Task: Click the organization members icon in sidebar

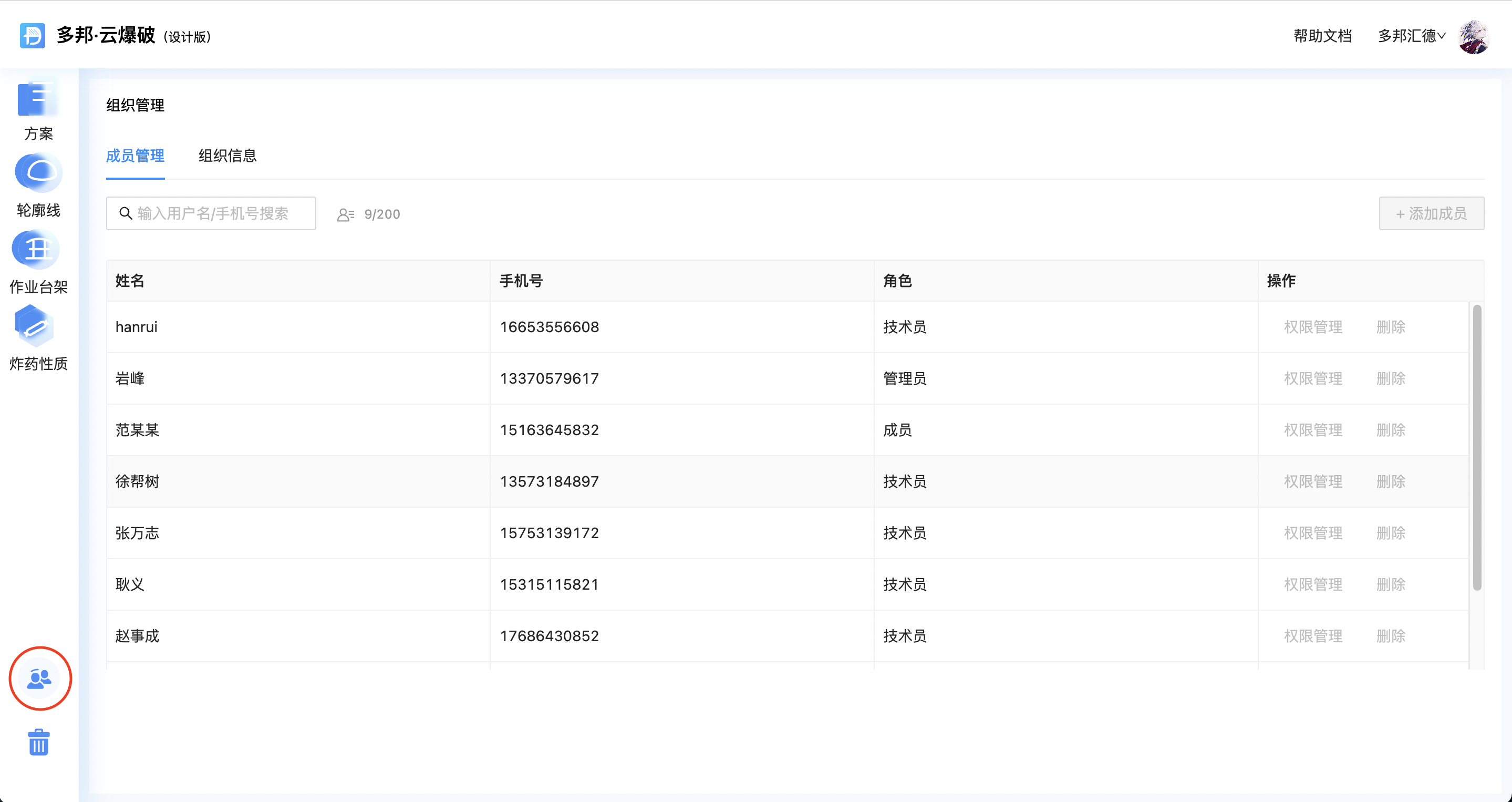Action: [x=40, y=678]
